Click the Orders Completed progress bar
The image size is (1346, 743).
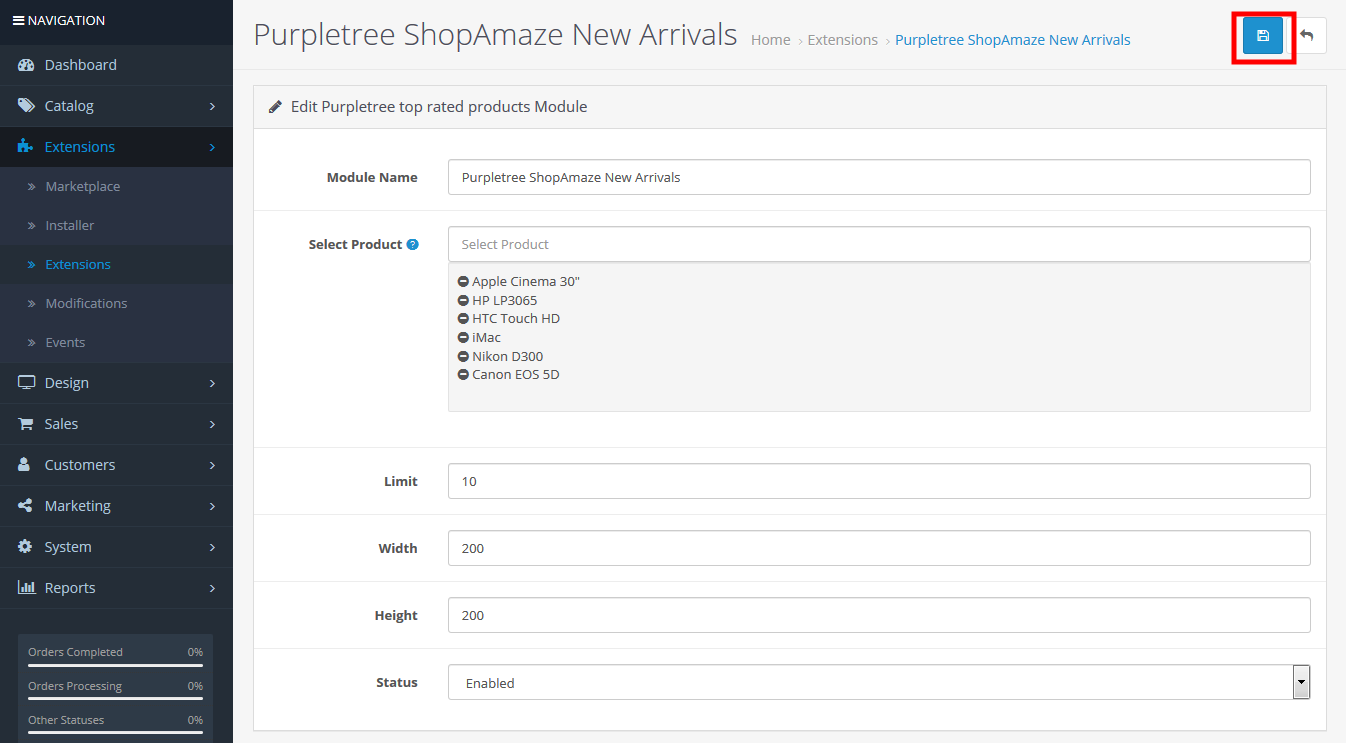(x=115, y=665)
